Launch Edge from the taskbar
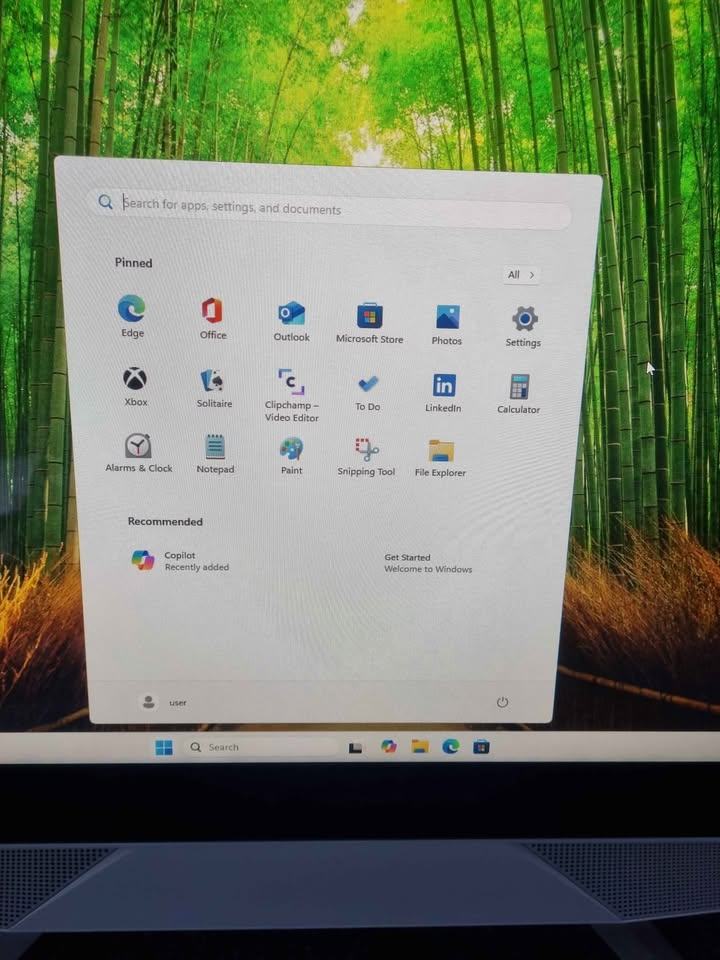720x960 pixels. tap(451, 746)
